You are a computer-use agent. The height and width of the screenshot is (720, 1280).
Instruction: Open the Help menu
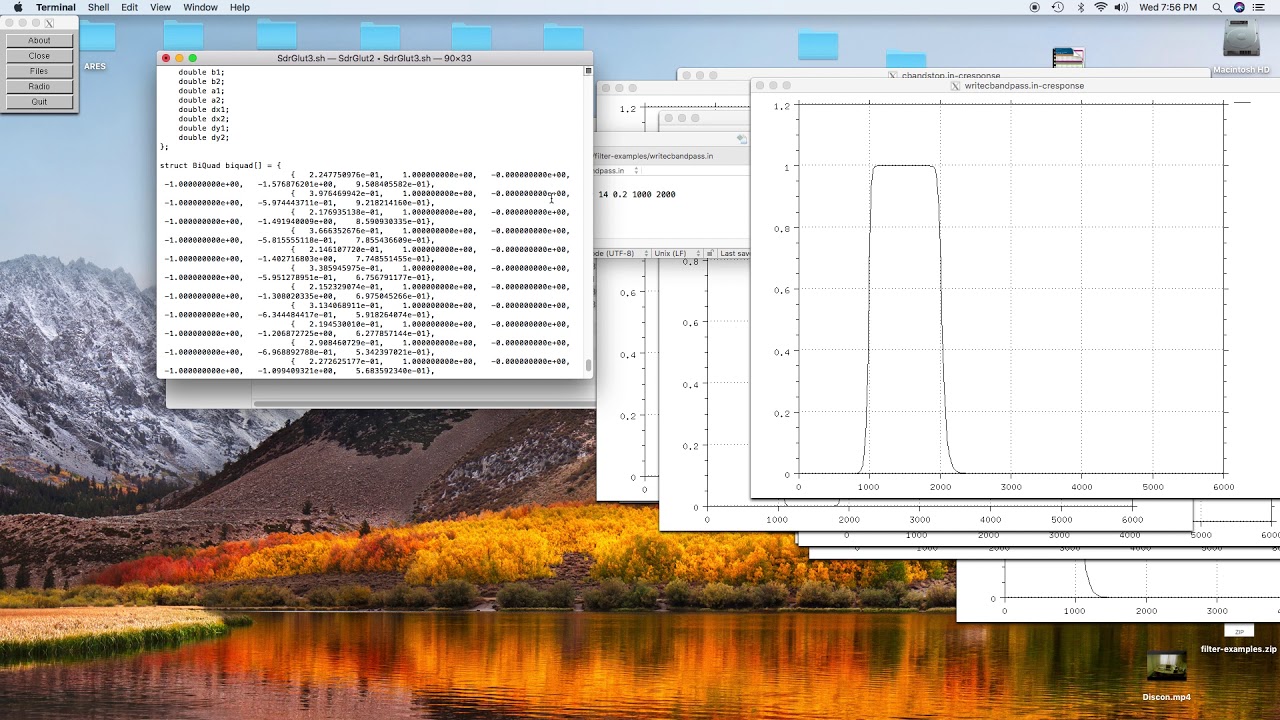[x=240, y=7]
